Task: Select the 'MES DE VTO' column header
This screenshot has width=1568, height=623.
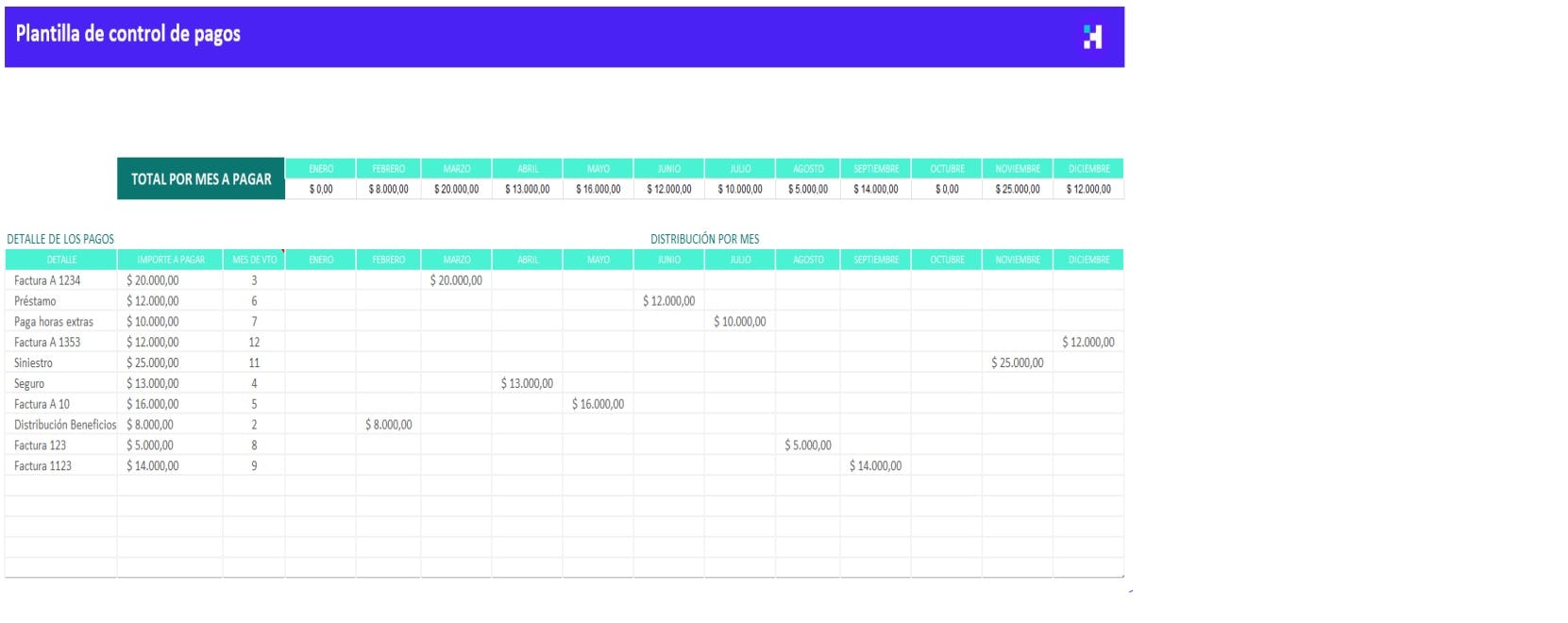Action: [x=255, y=260]
